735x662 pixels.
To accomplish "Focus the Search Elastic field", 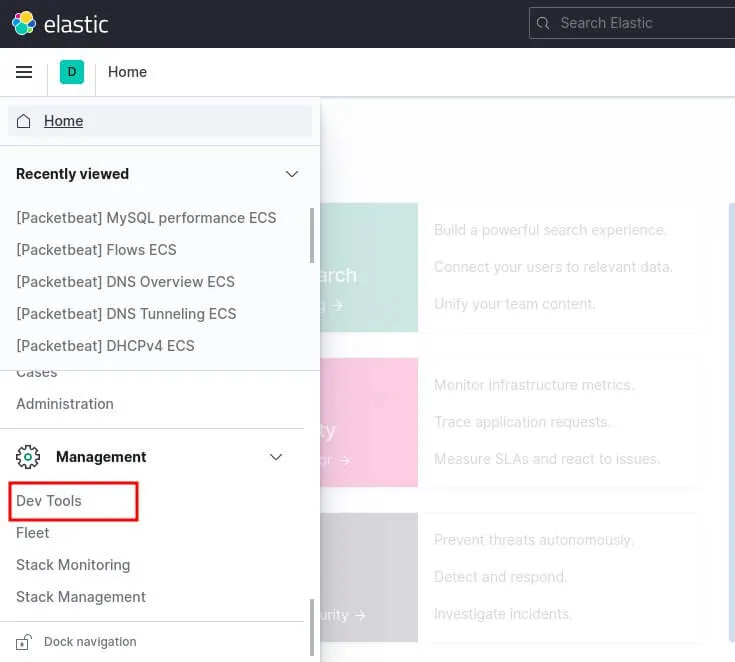I will tap(632, 23).
